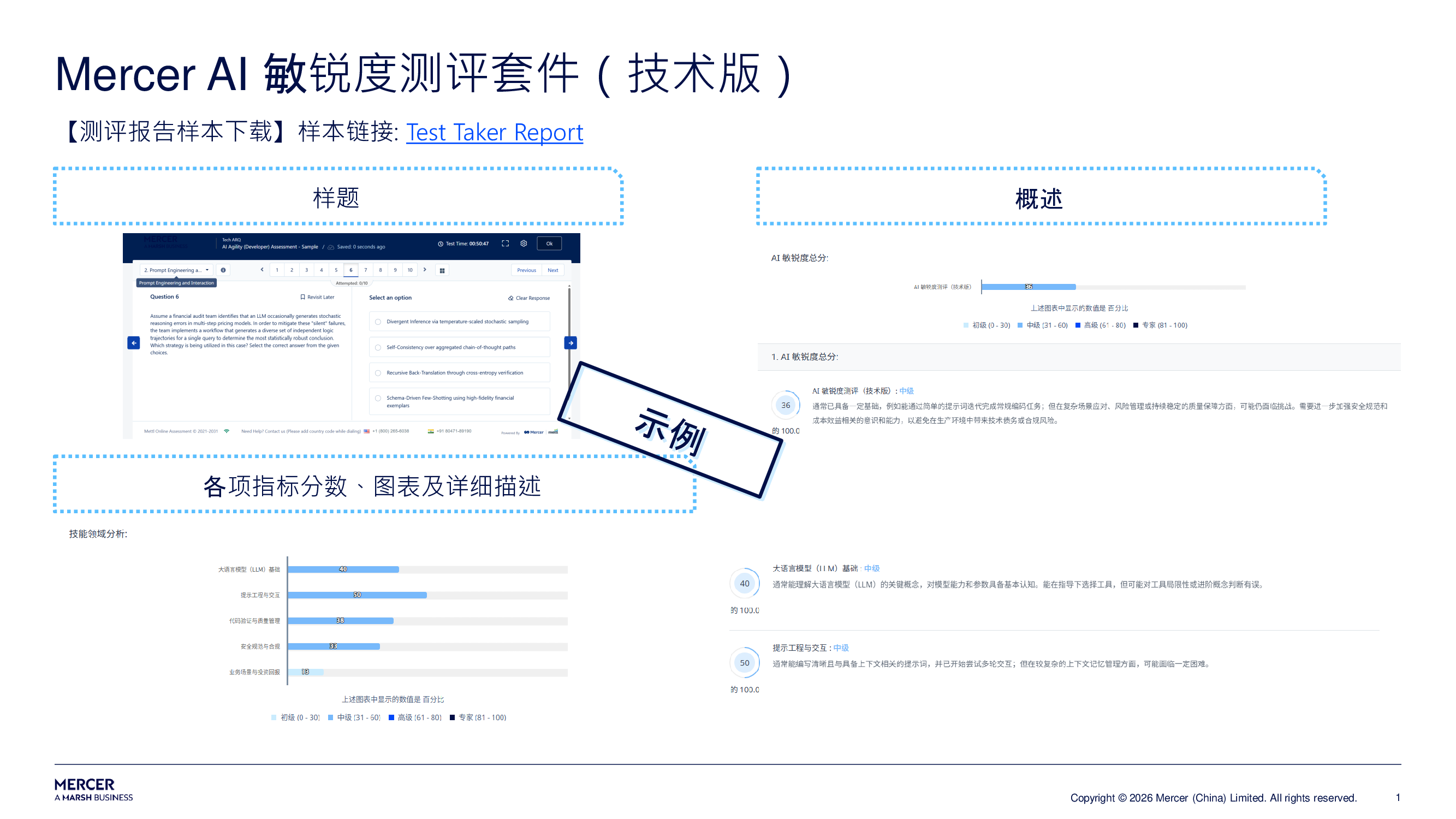Image resolution: width=1456 pixels, height=819 pixels.
Task: Choose the Recursive Back-Translation option
Action: (x=460, y=373)
